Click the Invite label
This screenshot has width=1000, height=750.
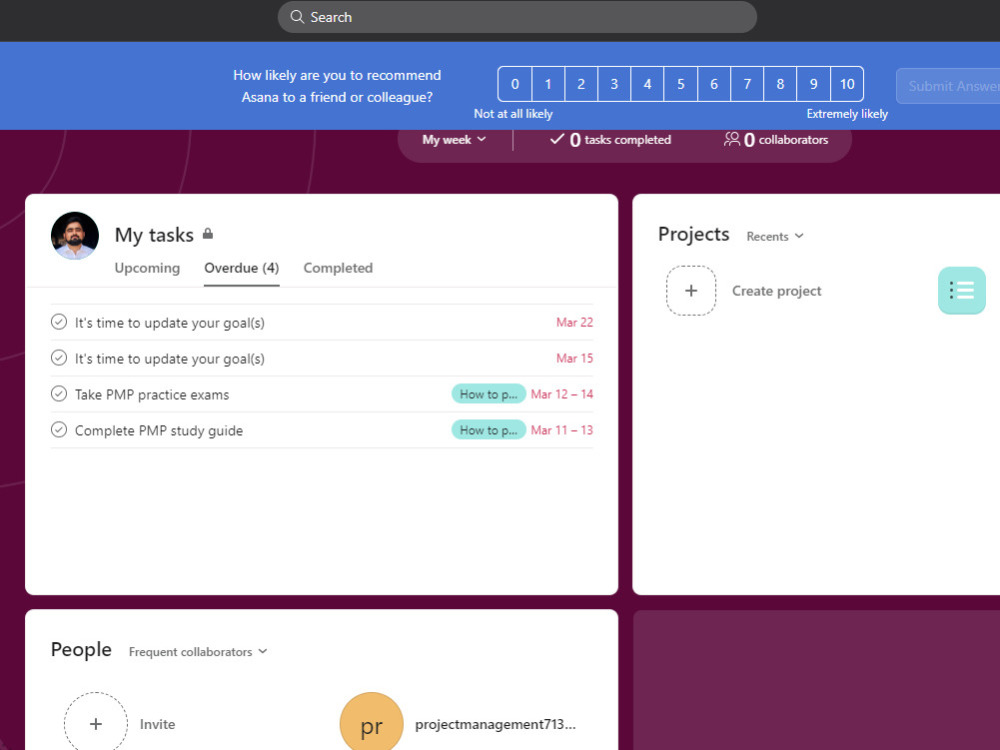[158, 724]
